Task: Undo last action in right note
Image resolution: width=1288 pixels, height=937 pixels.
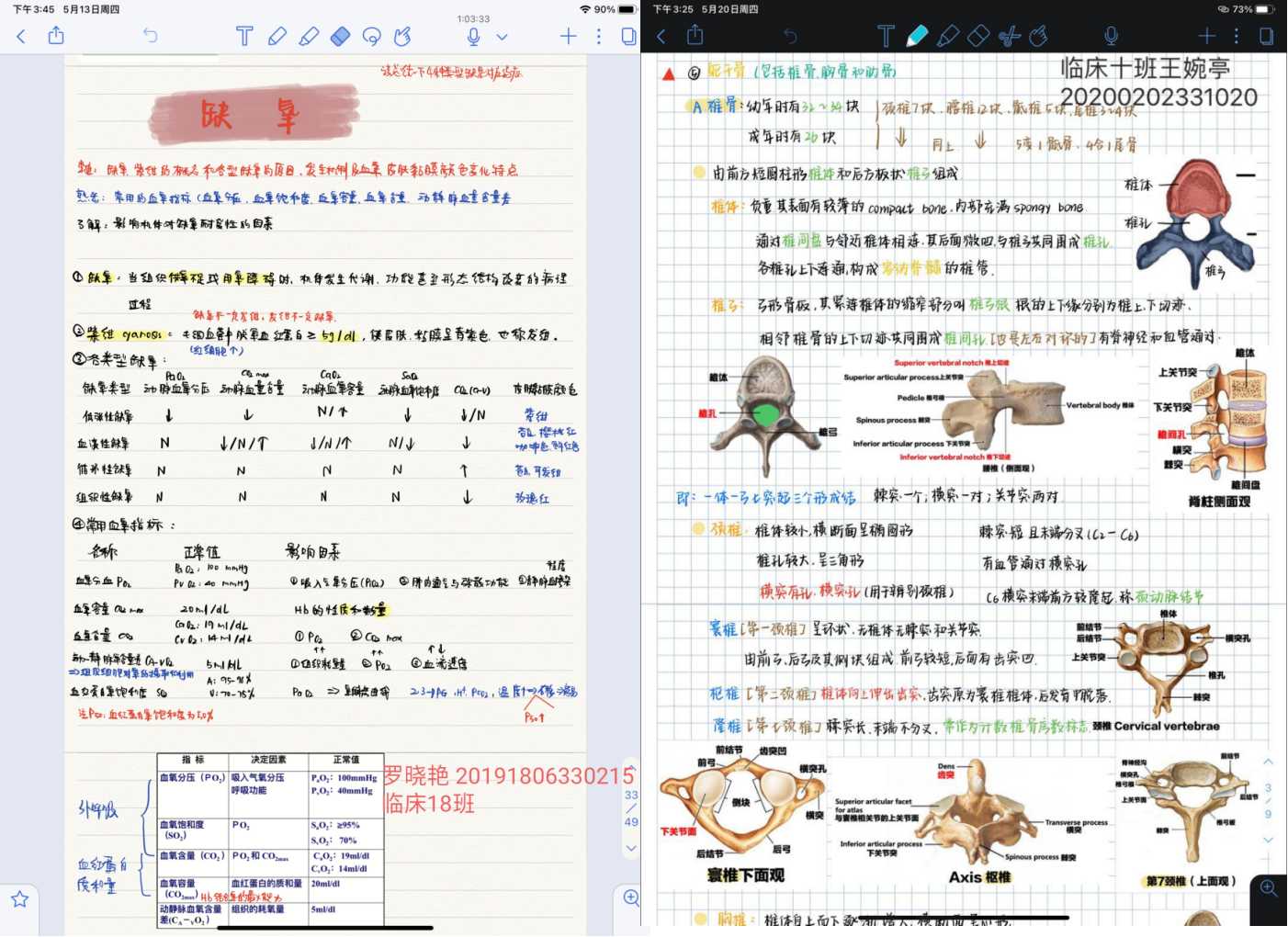Action: point(790,36)
